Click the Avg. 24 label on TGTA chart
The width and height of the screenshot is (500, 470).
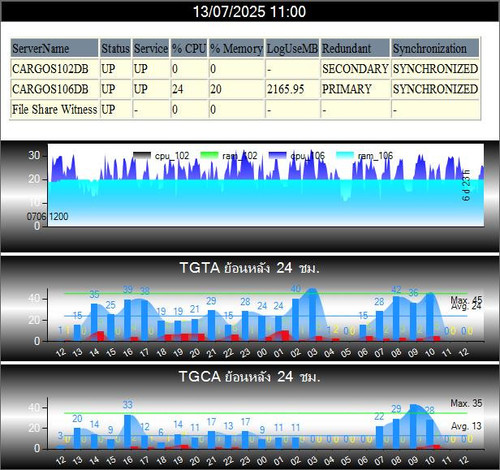point(466,306)
